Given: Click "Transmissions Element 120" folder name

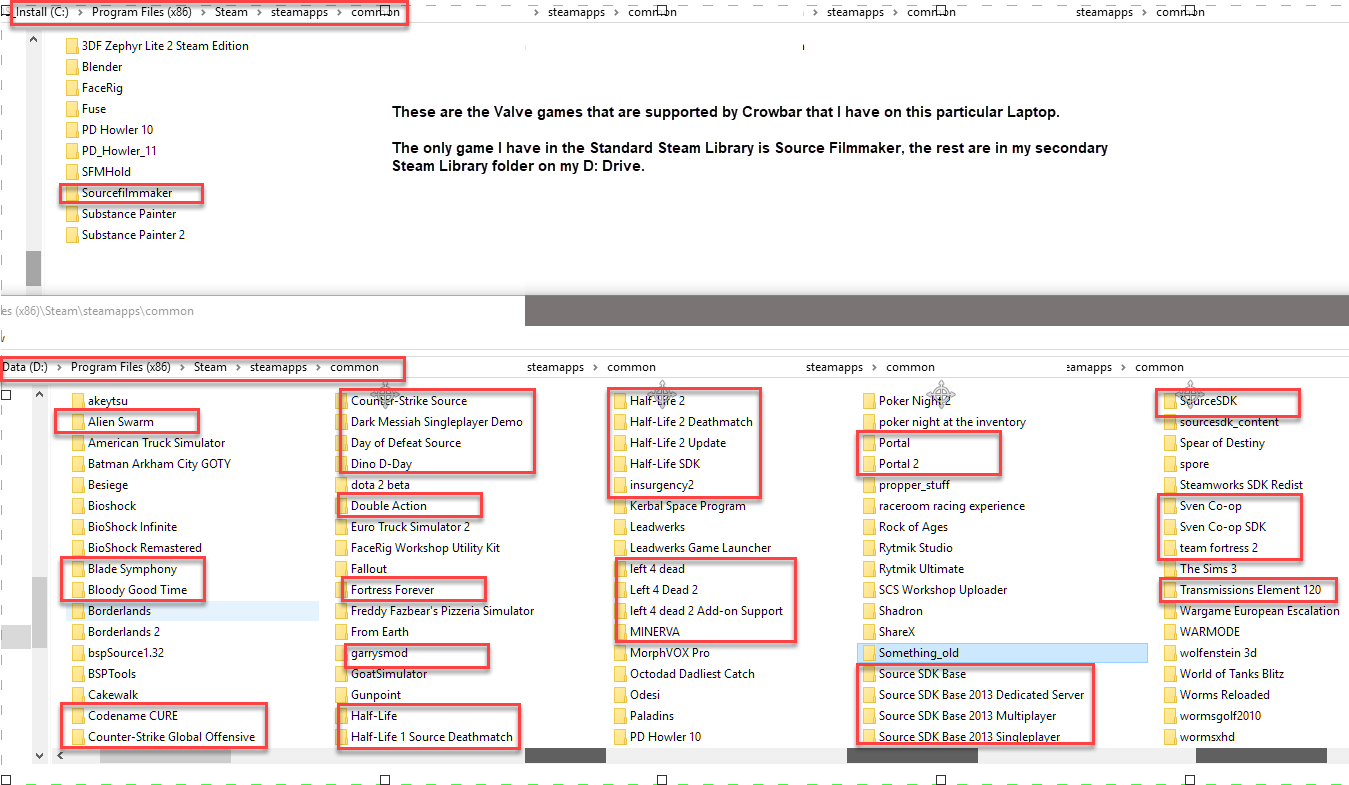Looking at the screenshot, I should point(1250,590).
